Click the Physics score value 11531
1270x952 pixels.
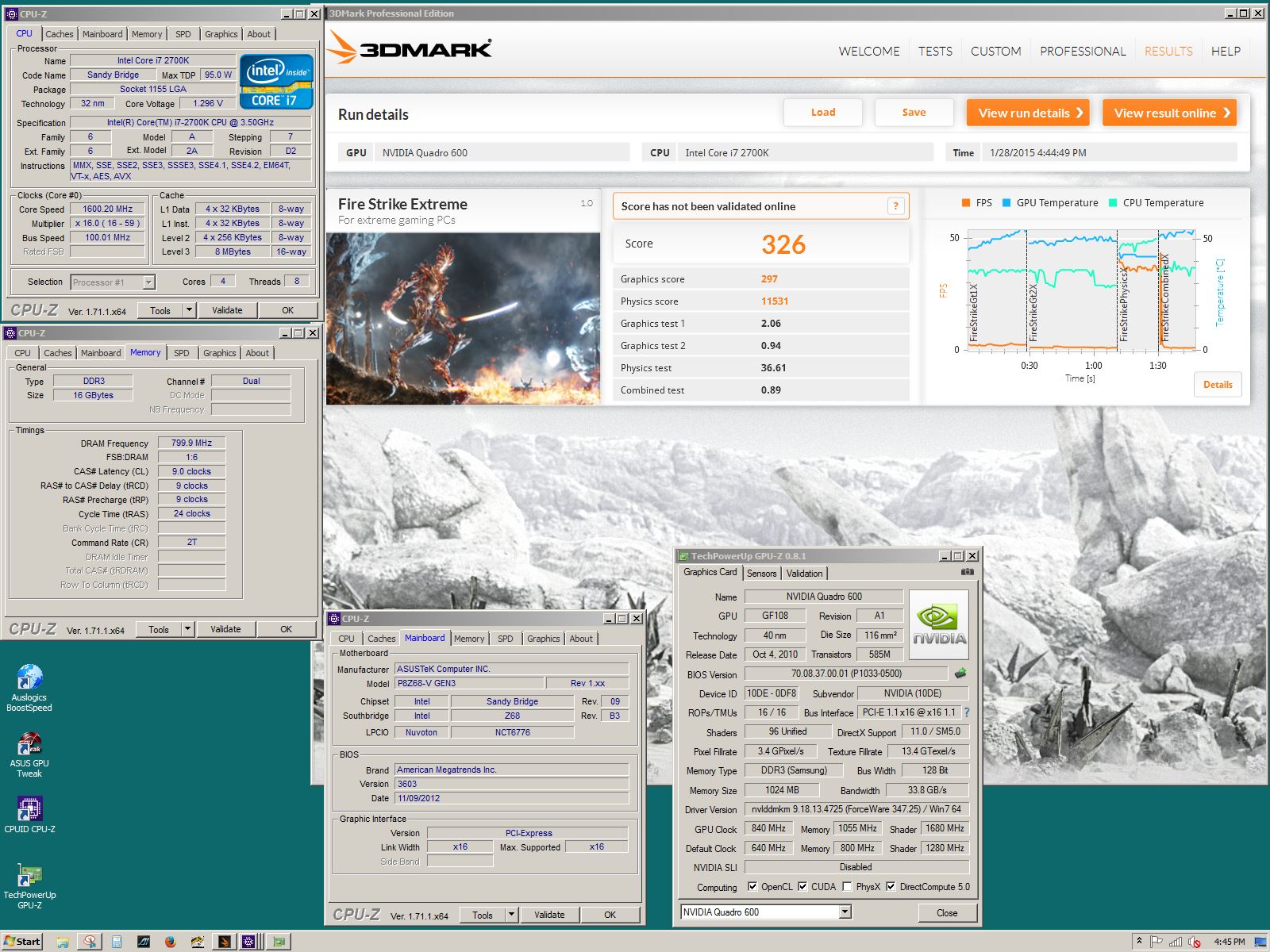(775, 301)
